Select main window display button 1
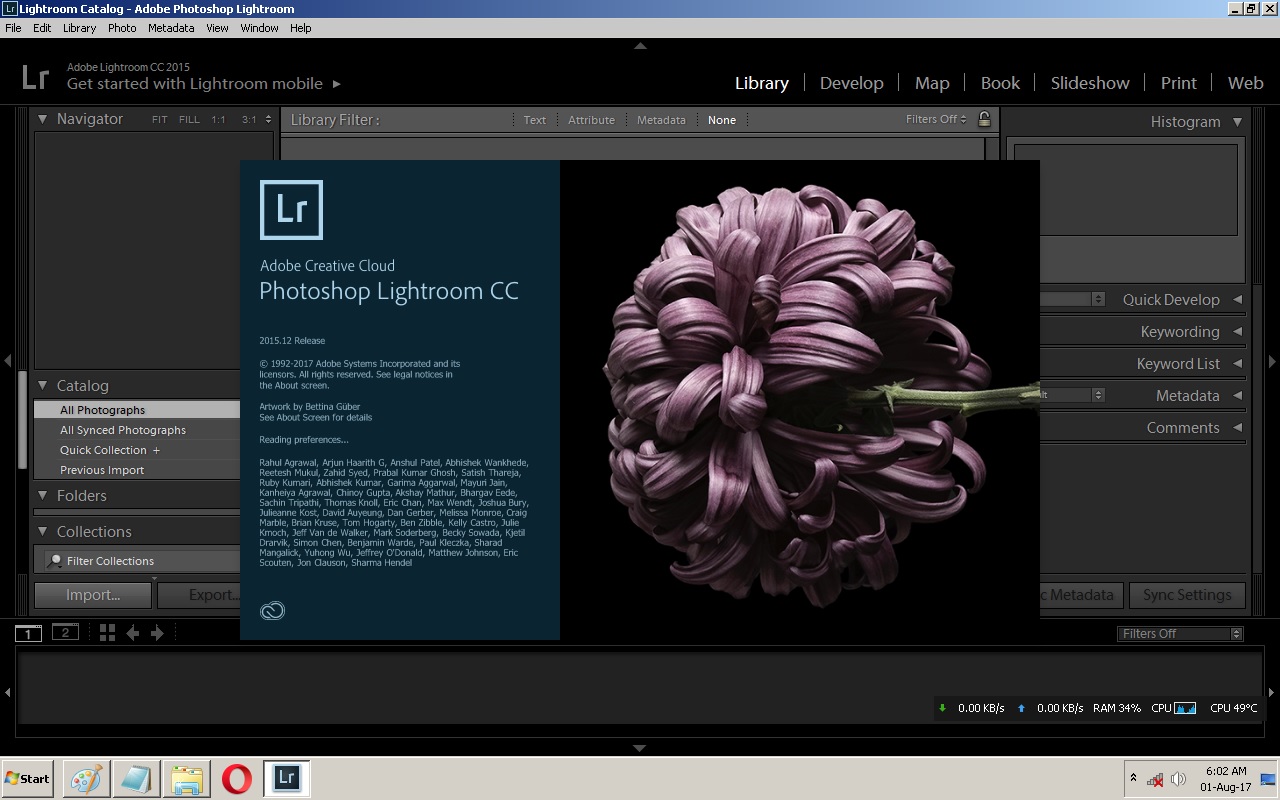The height and width of the screenshot is (800, 1280). 28,633
